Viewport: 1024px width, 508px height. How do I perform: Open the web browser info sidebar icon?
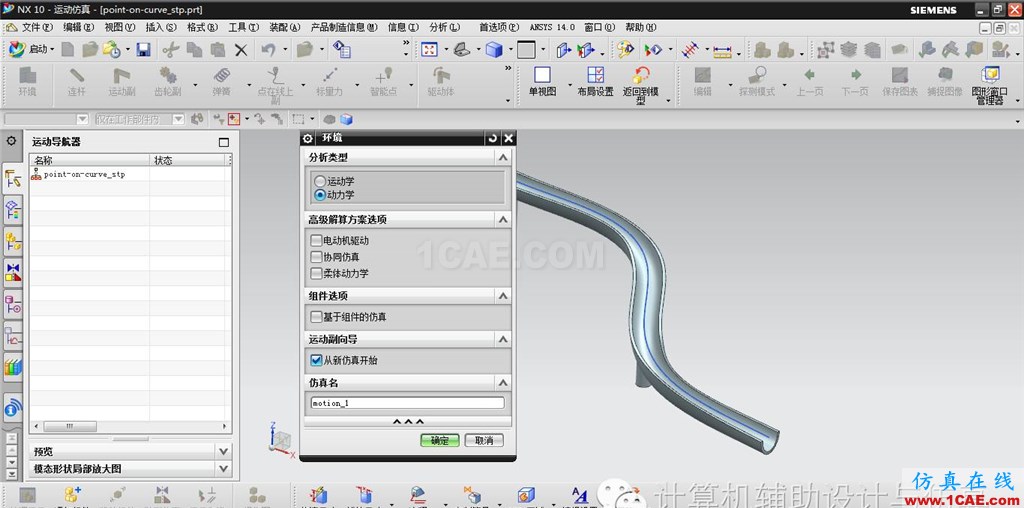click(x=12, y=409)
